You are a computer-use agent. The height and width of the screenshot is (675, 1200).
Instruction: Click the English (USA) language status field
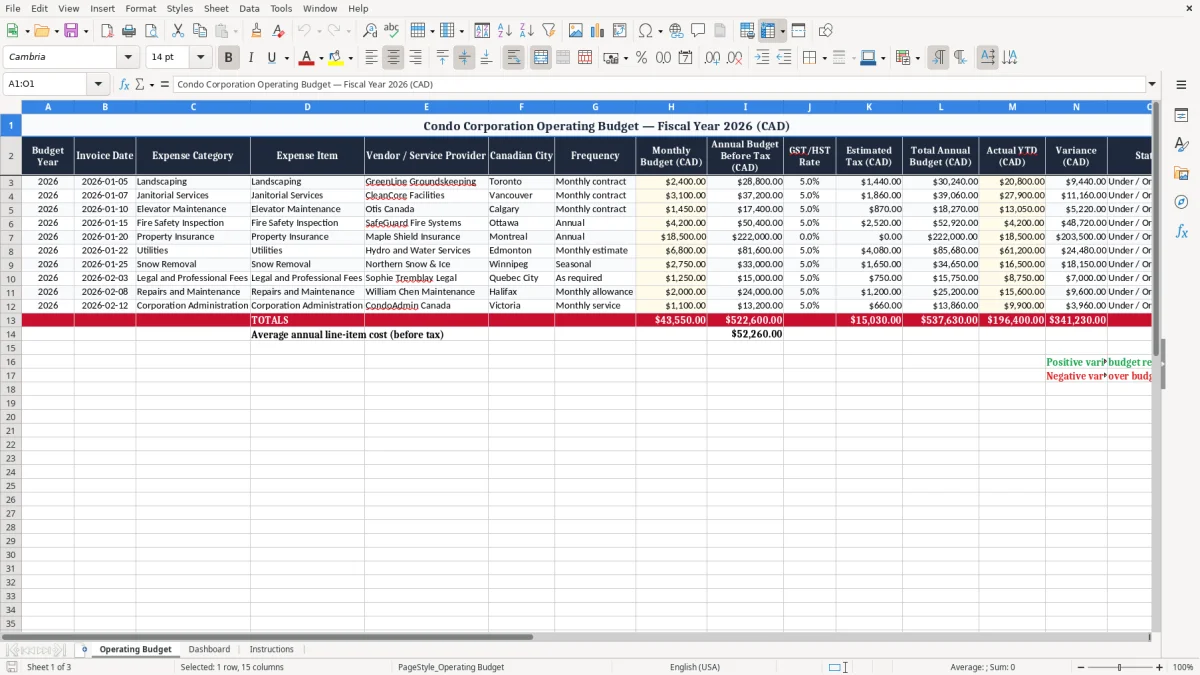point(694,667)
